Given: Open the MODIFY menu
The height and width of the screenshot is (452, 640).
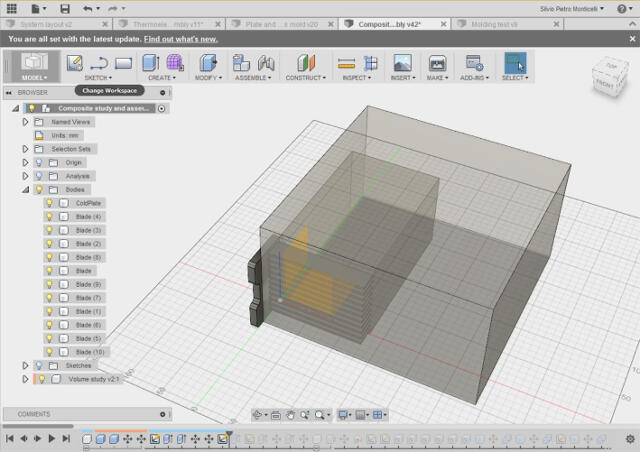Looking at the screenshot, I should (x=207, y=78).
